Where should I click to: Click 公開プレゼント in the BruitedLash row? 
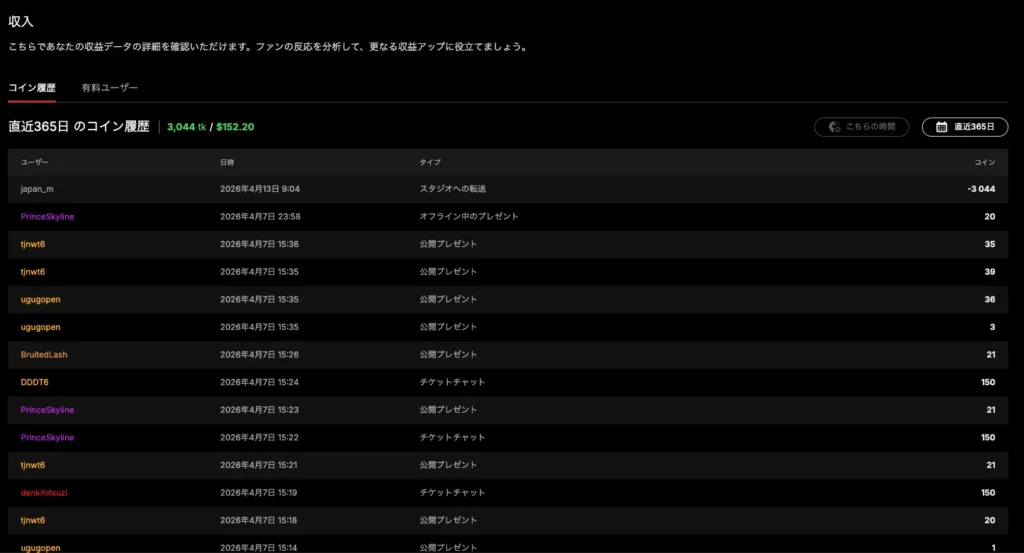pos(448,355)
